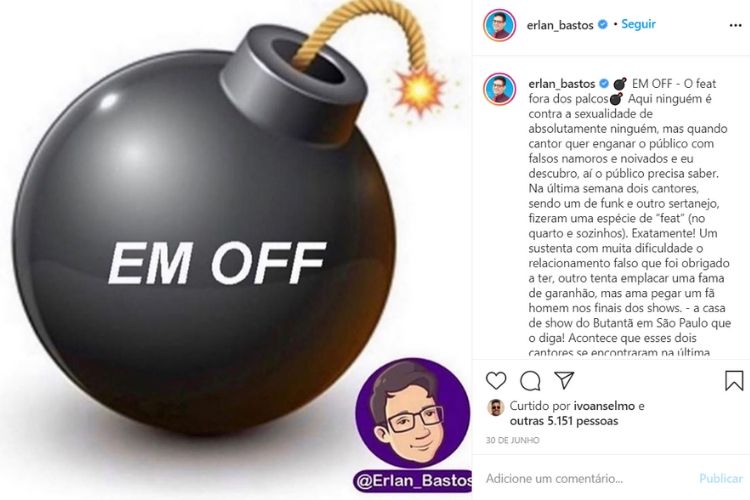This screenshot has height=500, width=750.
Task: Click the ivoanselmo liker avatar thumbnail
Action: (496, 408)
